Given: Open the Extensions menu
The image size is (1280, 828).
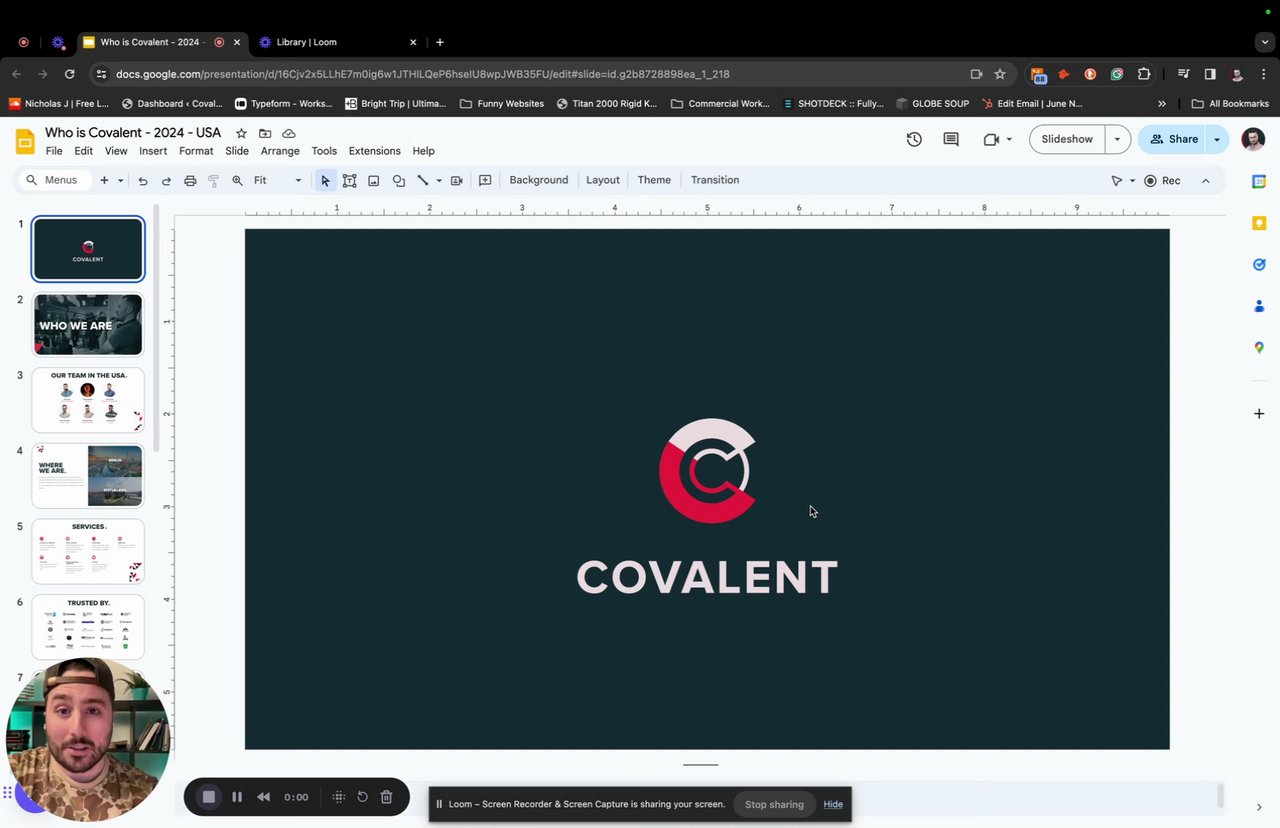Looking at the screenshot, I should pyautogui.click(x=375, y=151).
